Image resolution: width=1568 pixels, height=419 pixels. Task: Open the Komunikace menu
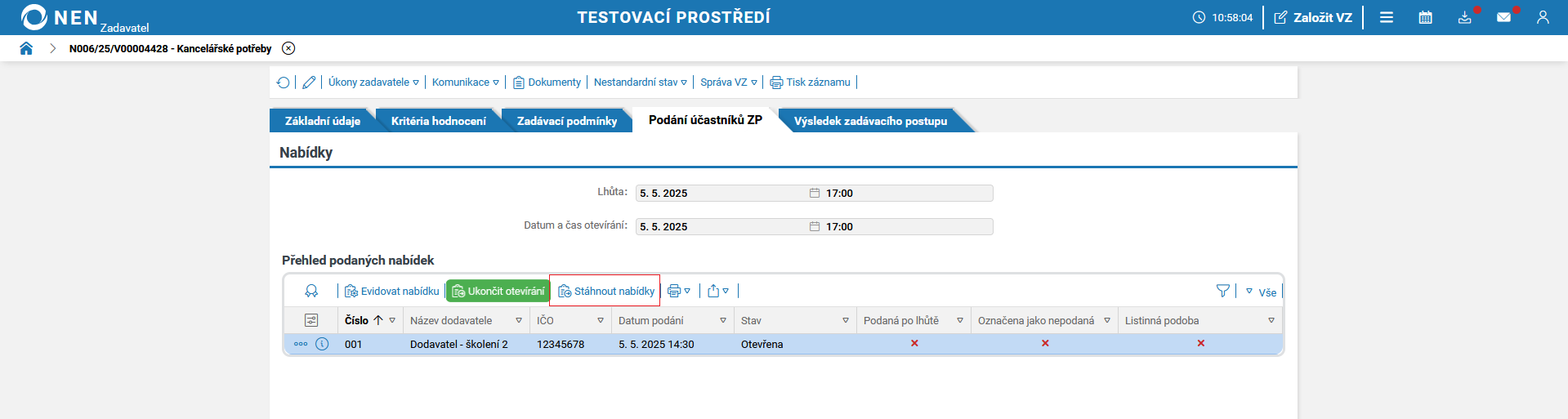[x=465, y=82]
